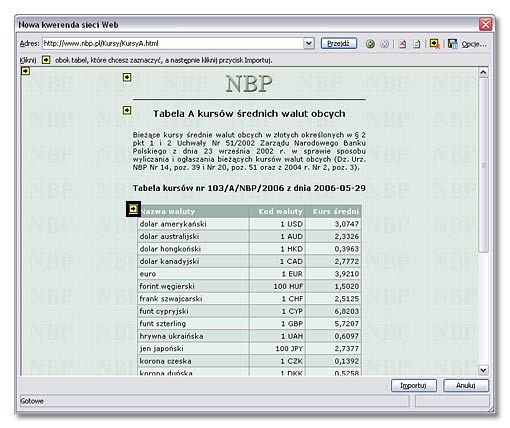Click the scrollbar up arrow
The height and width of the screenshot is (428, 510).
click(x=483, y=72)
